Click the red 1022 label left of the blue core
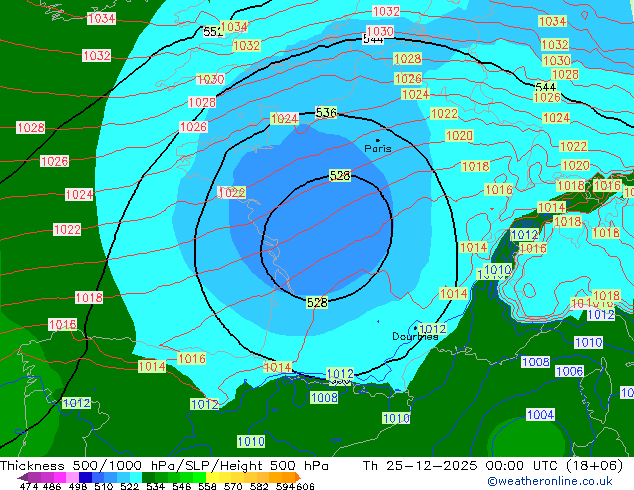This screenshot has width=634, height=490. [x=232, y=192]
